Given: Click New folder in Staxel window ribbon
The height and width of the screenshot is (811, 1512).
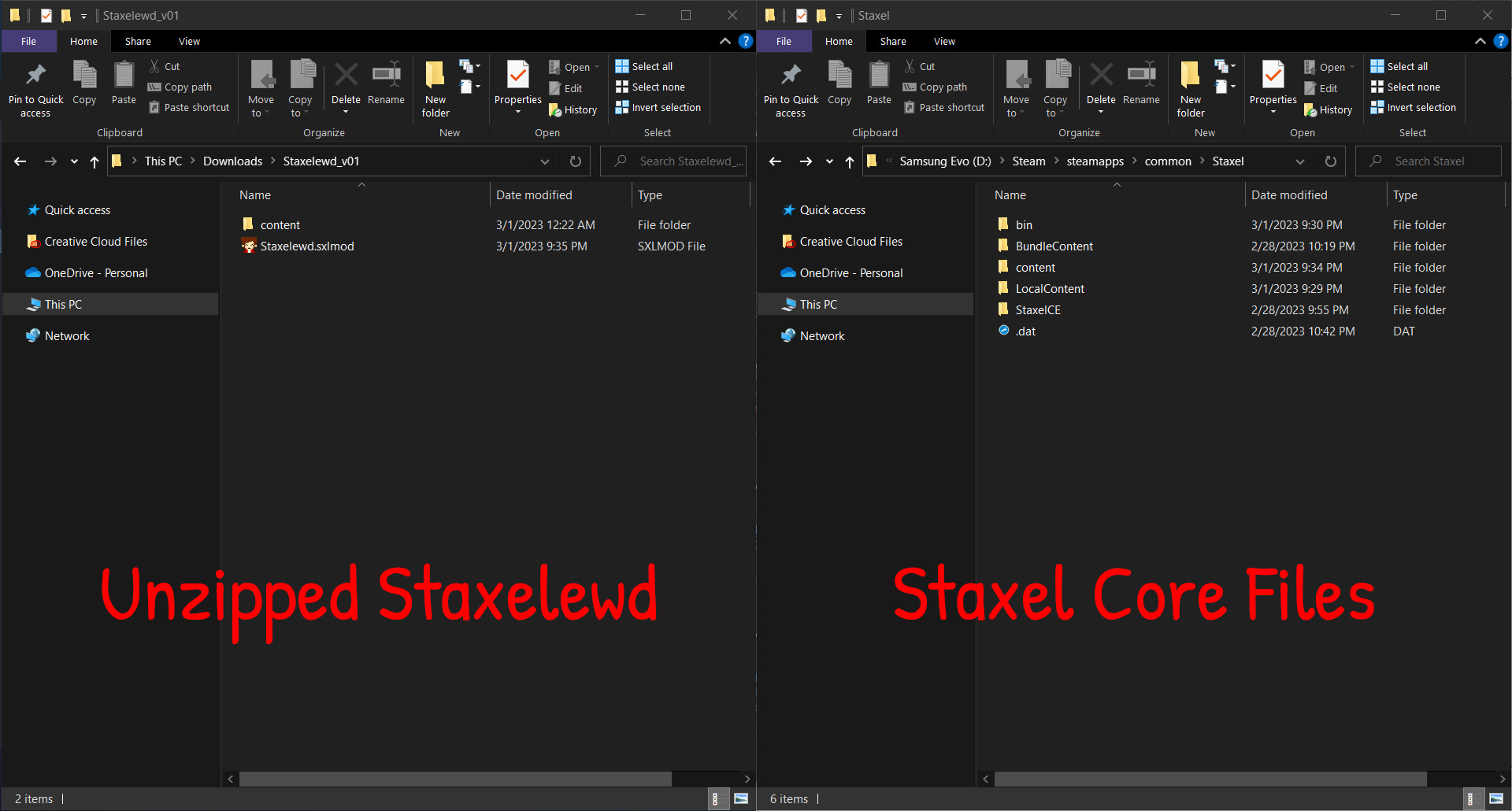Looking at the screenshot, I should click(1191, 90).
